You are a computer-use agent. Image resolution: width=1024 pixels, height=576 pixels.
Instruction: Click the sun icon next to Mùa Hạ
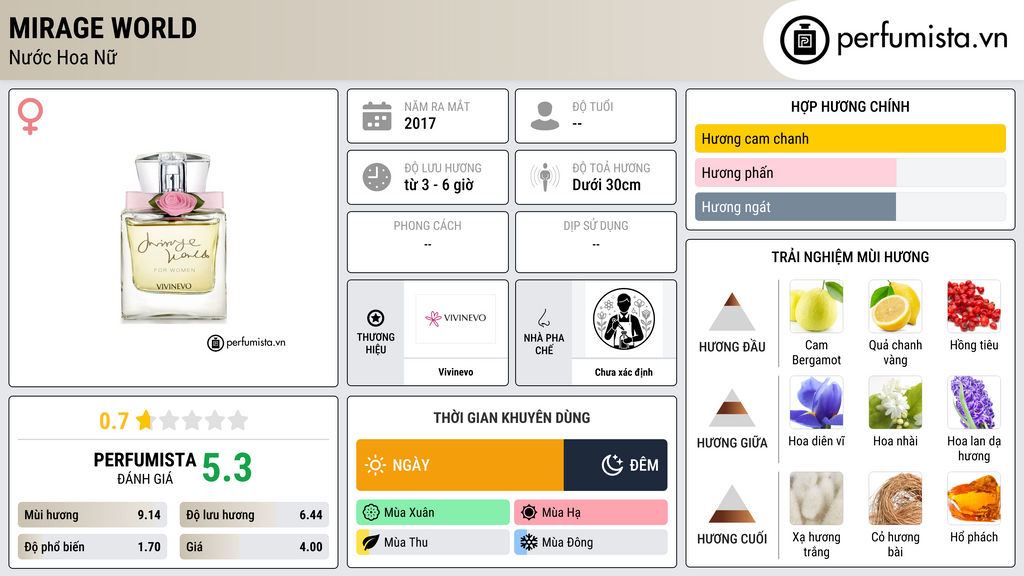[x=529, y=513]
